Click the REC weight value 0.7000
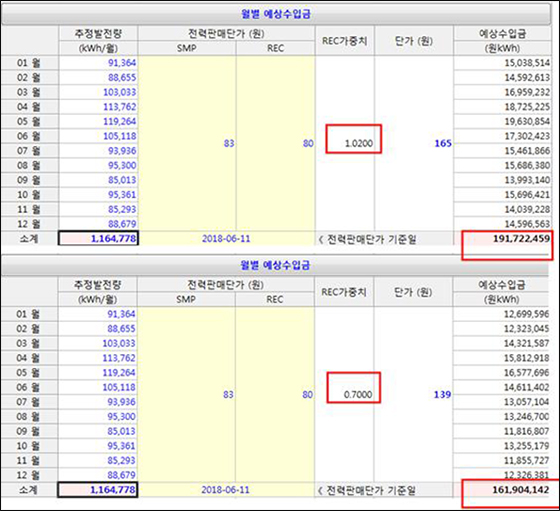Image resolution: width=560 pixels, height=511 pixels. (358, 395)
